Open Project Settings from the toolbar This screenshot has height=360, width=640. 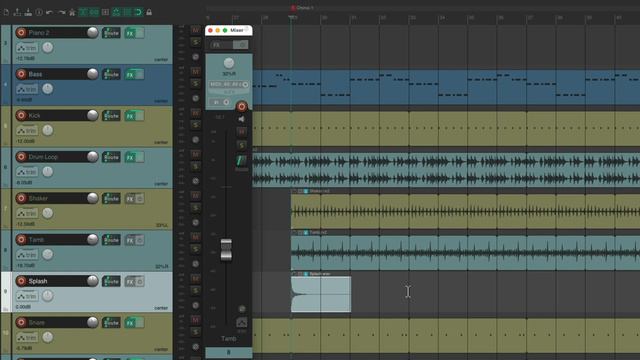tap(39, 12)
